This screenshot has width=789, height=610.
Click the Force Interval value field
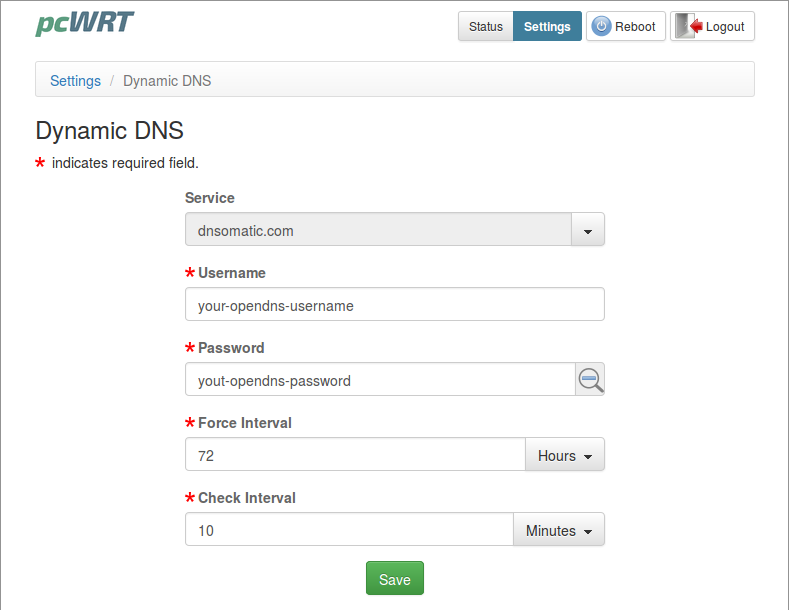pyautogui.click(x=355, y=454)
